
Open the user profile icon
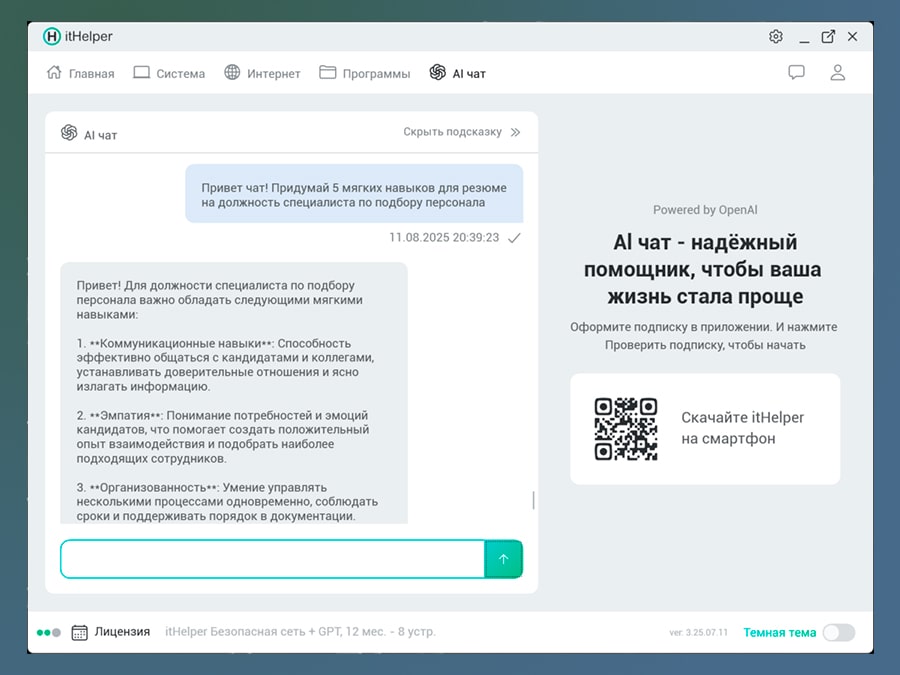tap(838, 73)
